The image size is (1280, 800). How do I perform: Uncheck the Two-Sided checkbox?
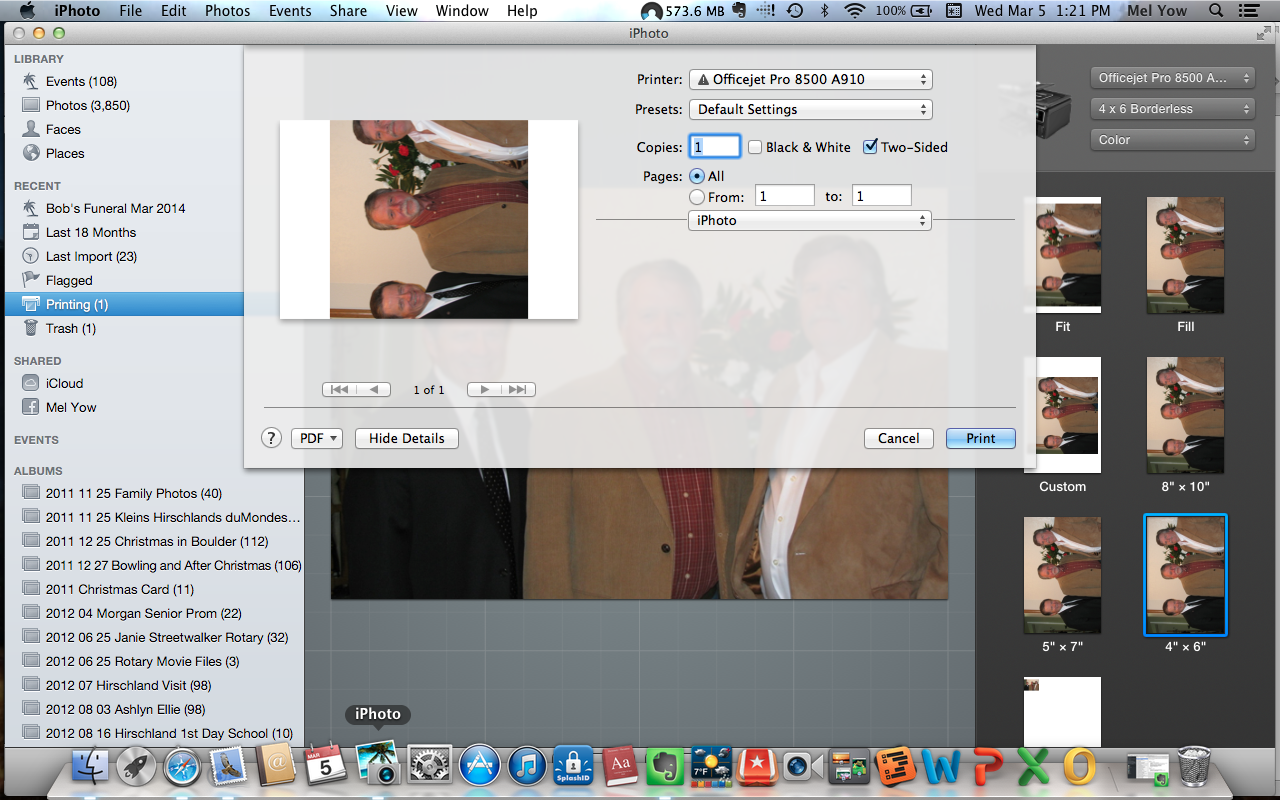(x=870, y=147)
